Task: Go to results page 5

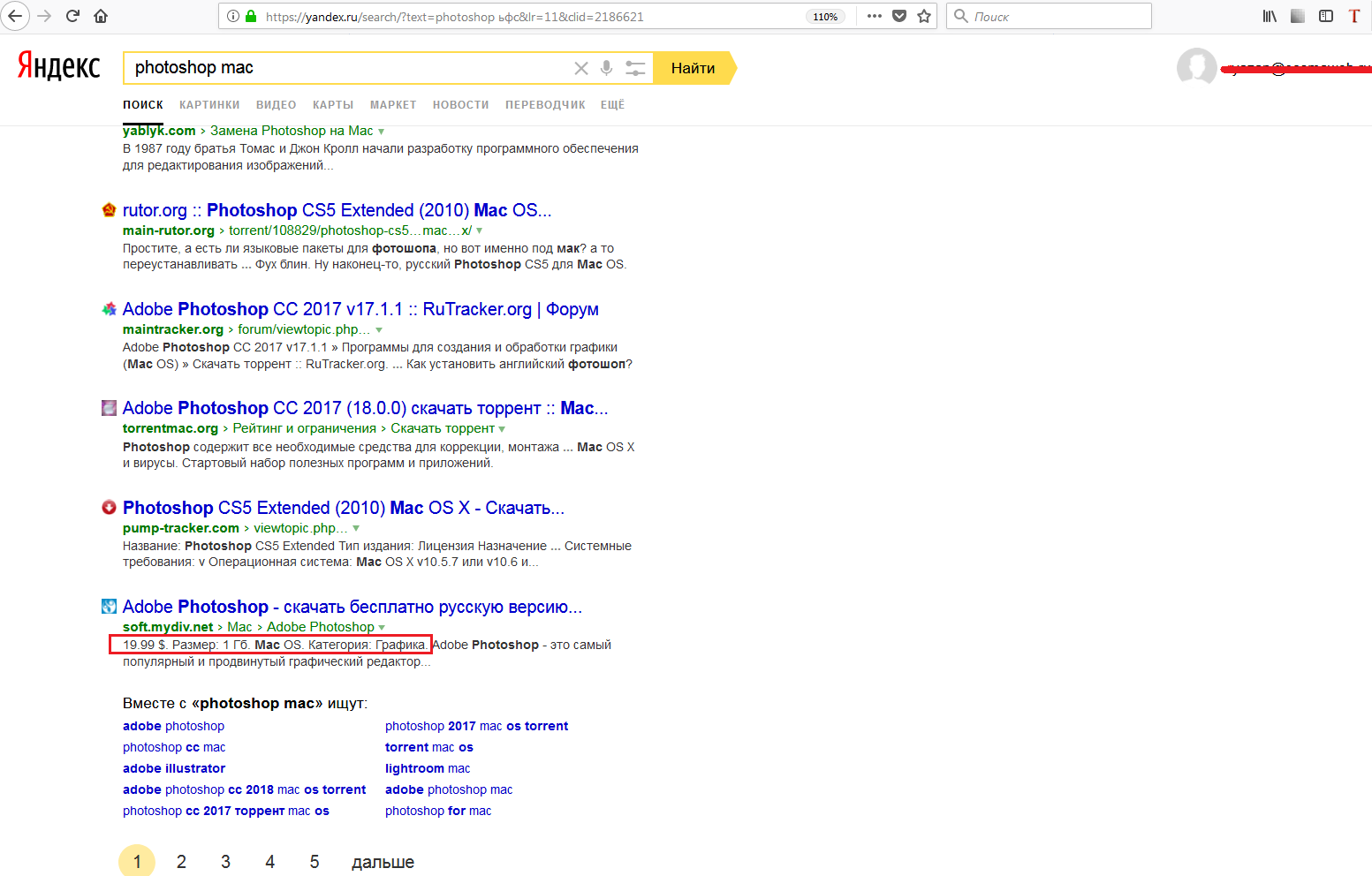Action: pos(315,862)
